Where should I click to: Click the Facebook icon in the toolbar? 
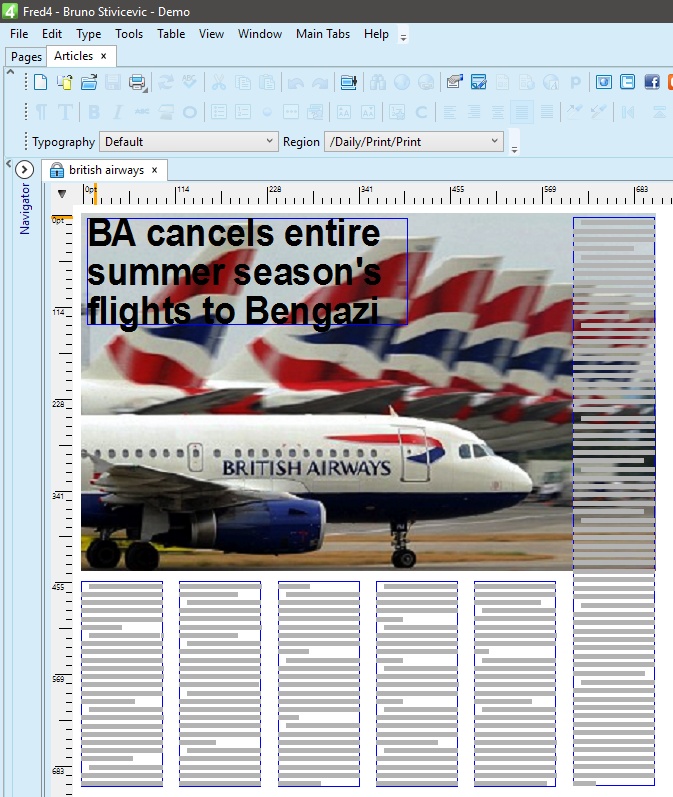tap(652, 82)
